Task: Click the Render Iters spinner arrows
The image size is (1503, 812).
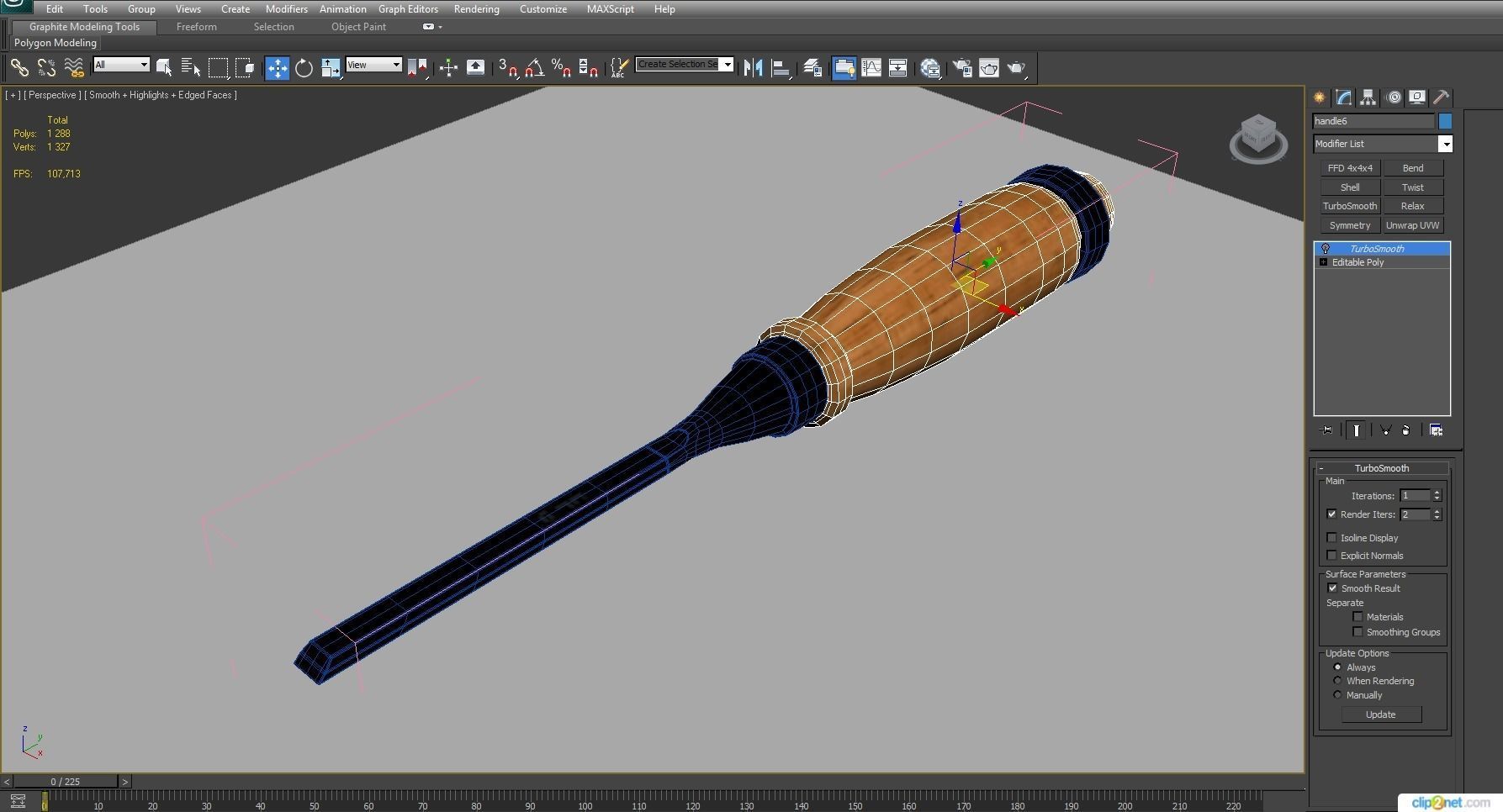Action: (x=1437, y=514)
